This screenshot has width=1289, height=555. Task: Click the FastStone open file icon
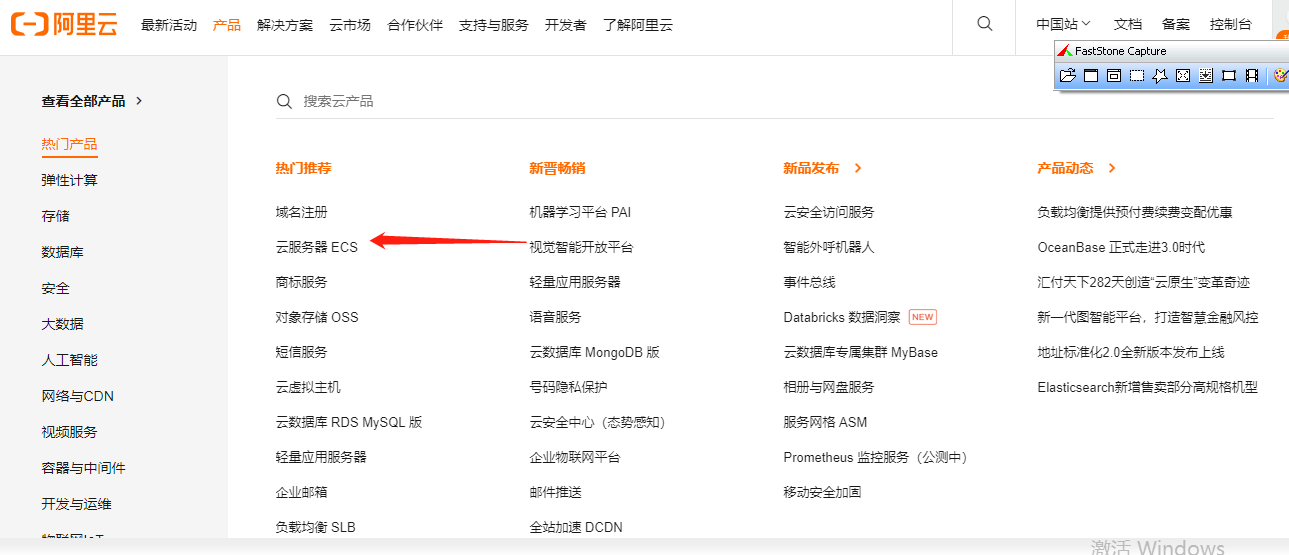pyautogui.click(x=1067, y=76)
